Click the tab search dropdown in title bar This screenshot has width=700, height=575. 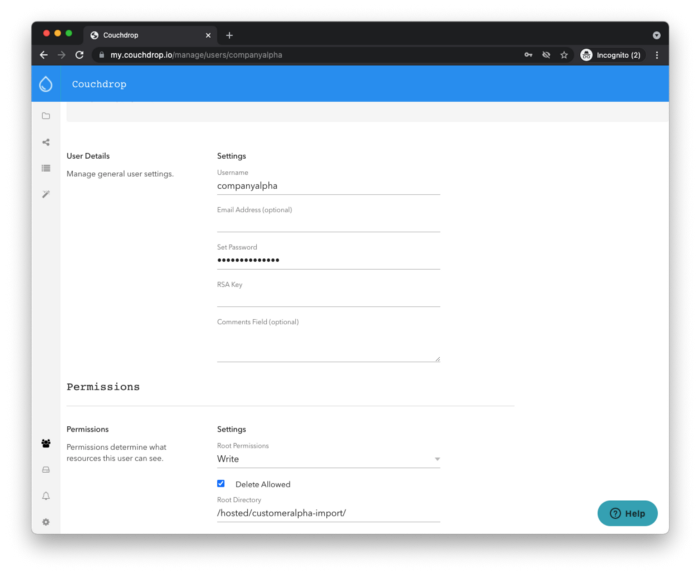point(656,35)
